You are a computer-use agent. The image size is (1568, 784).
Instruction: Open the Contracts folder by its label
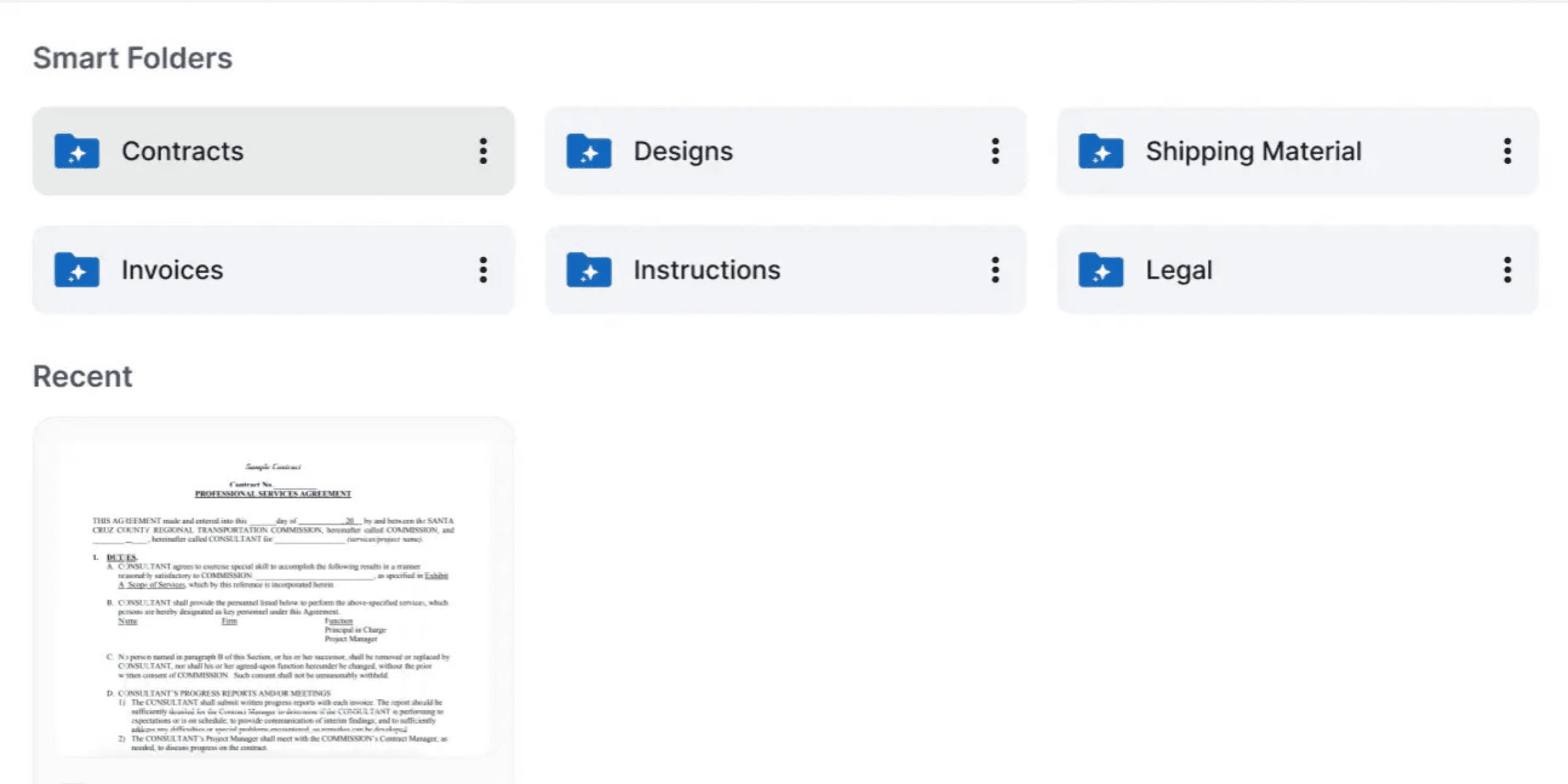182,151
